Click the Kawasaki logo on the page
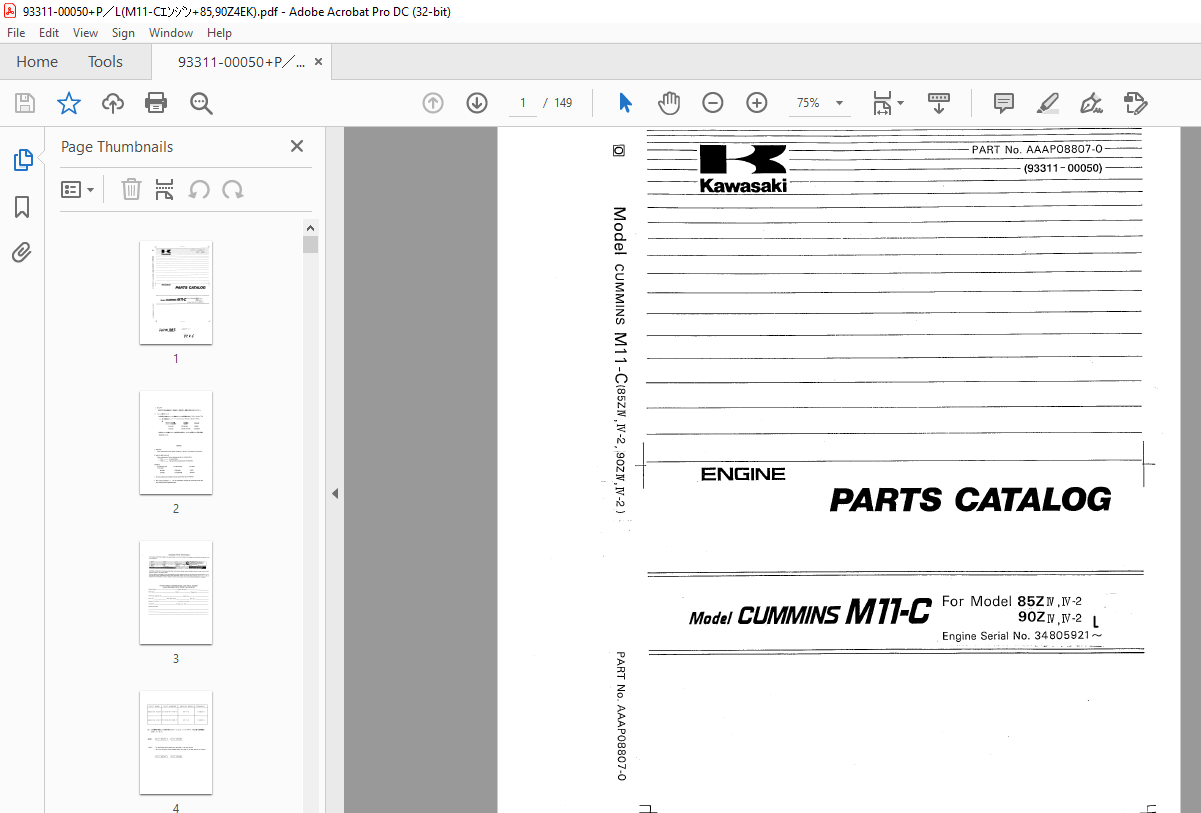 pyautogui.click(x=743, y=169)
